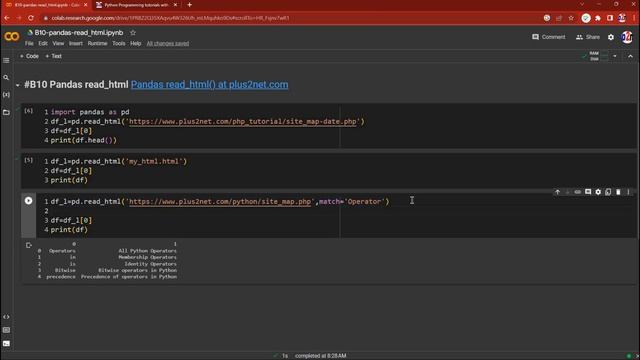Click the 'import pandas as pd' code line
Image resolution: width=640 pixels, height=360 pixels.
coord(90,112)
